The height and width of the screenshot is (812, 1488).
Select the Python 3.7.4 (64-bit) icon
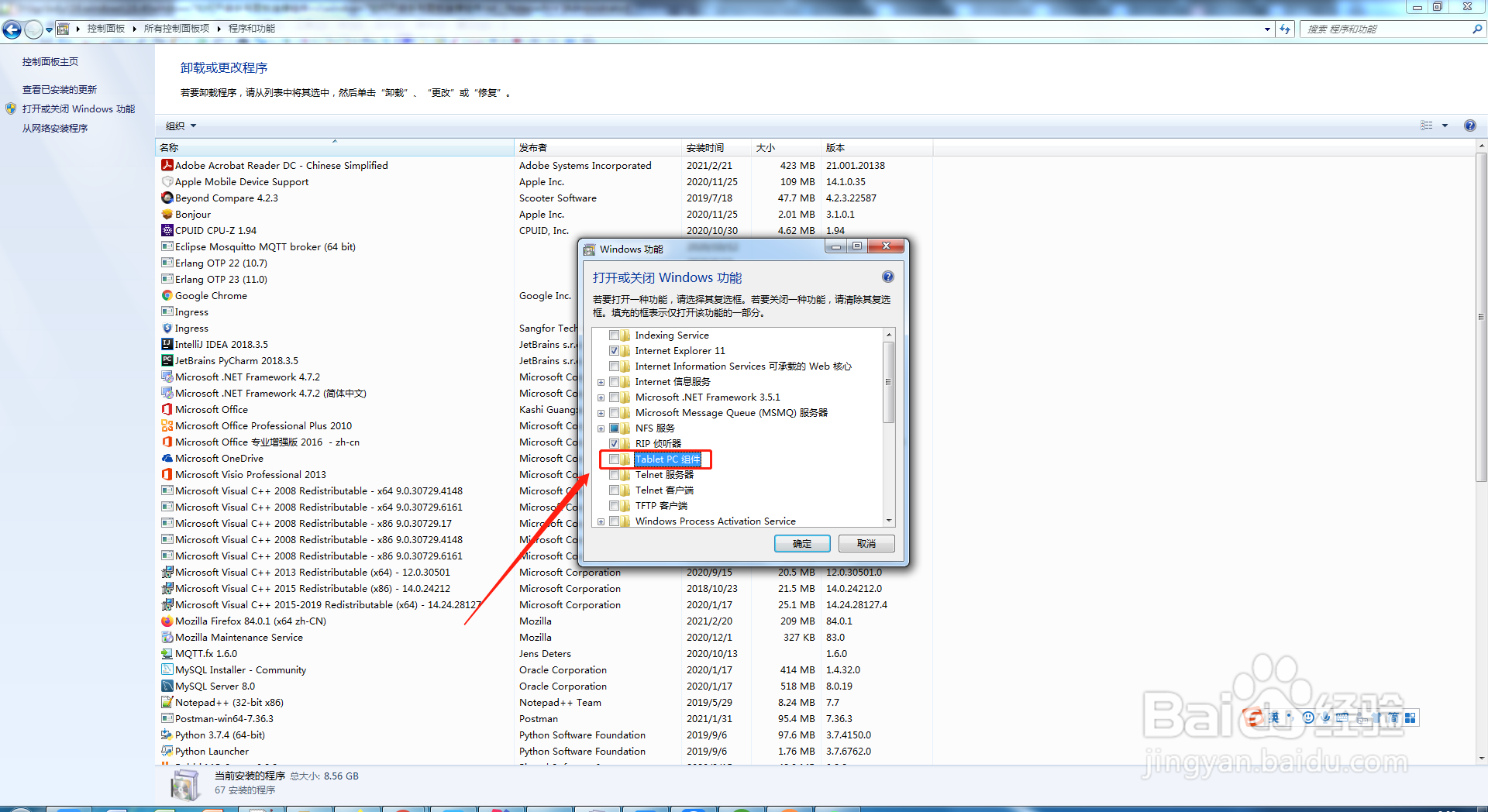point(167,735)
